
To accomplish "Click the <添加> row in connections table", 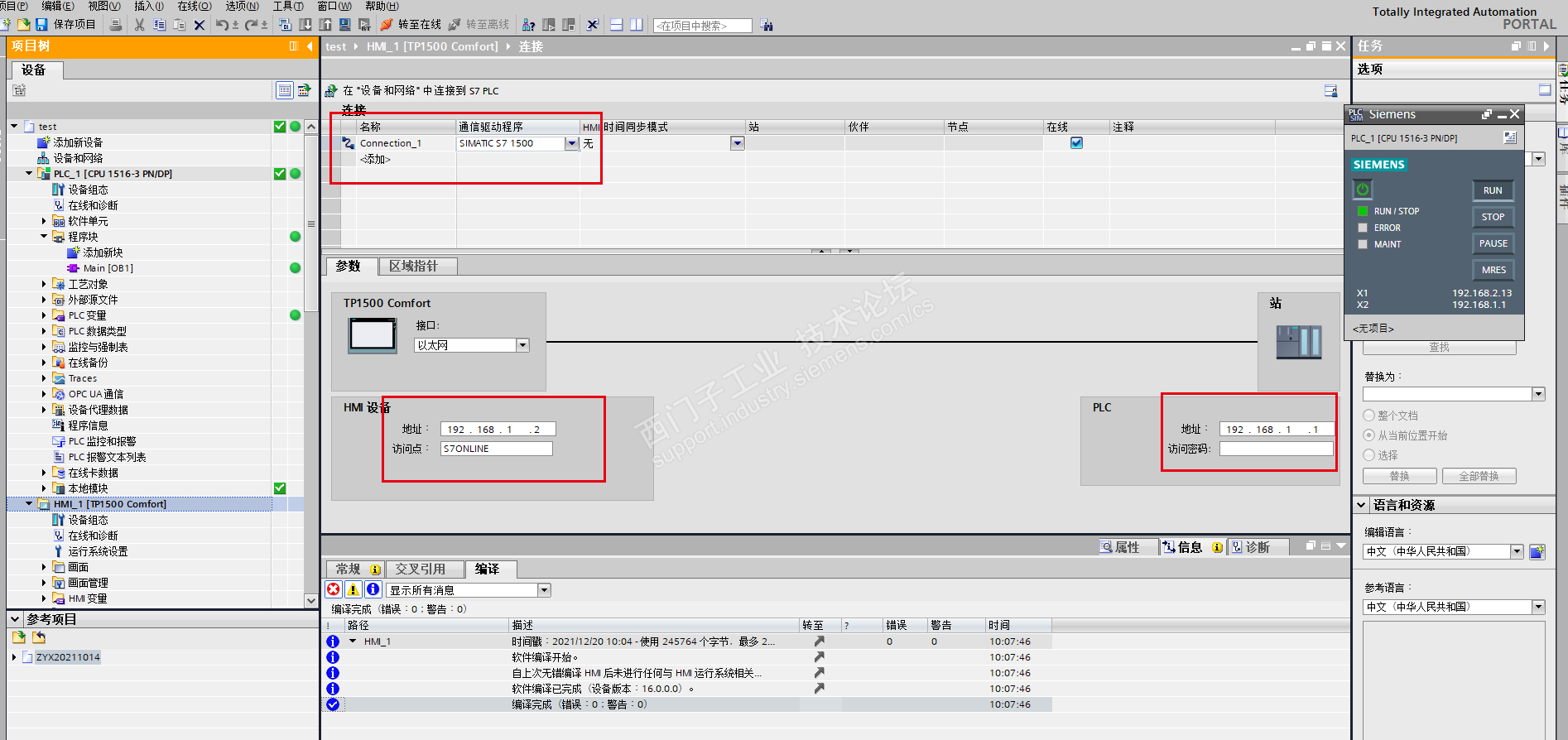I will click(x=375, y=159).
